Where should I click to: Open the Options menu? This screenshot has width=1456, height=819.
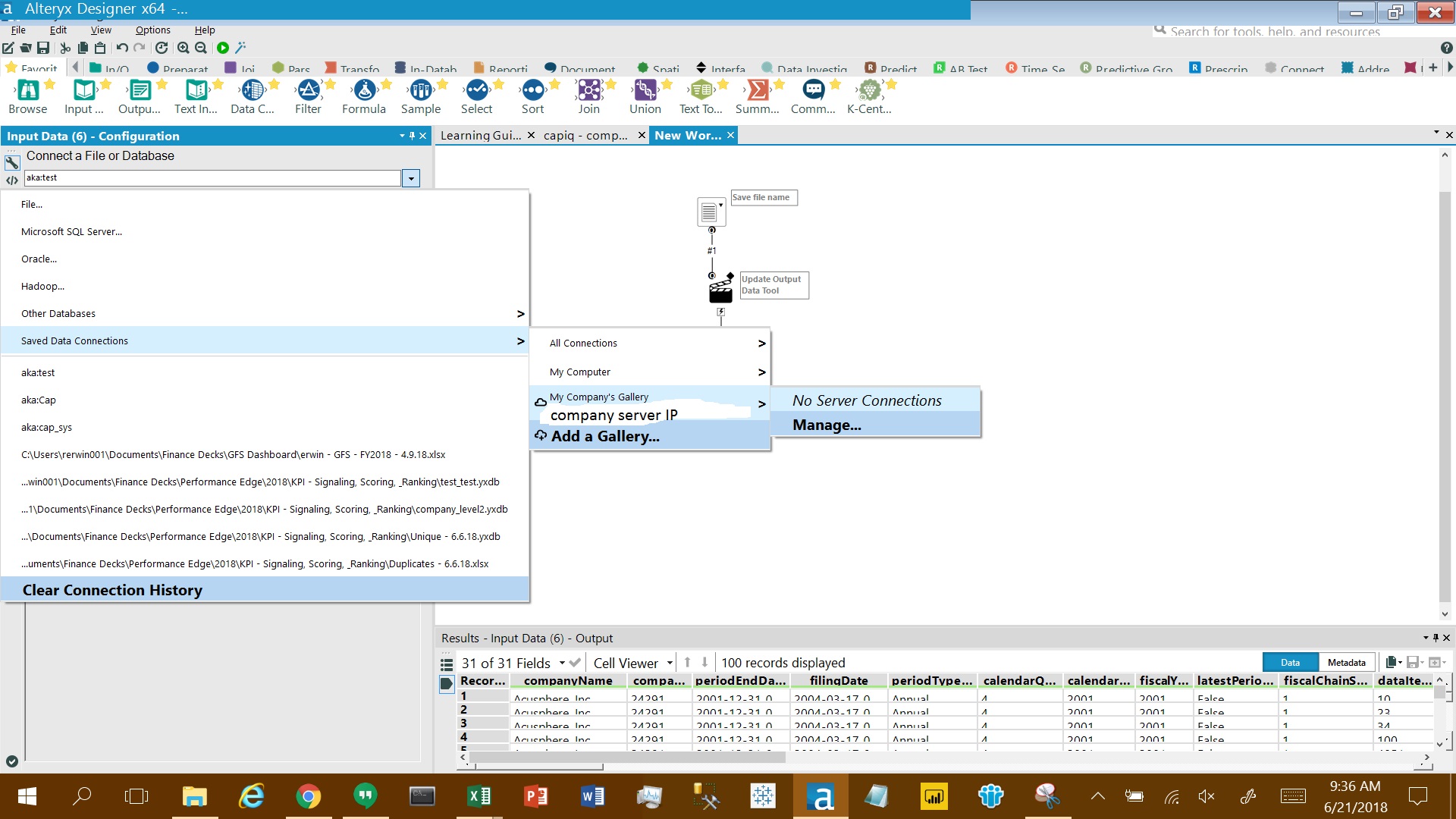[152, 30]
